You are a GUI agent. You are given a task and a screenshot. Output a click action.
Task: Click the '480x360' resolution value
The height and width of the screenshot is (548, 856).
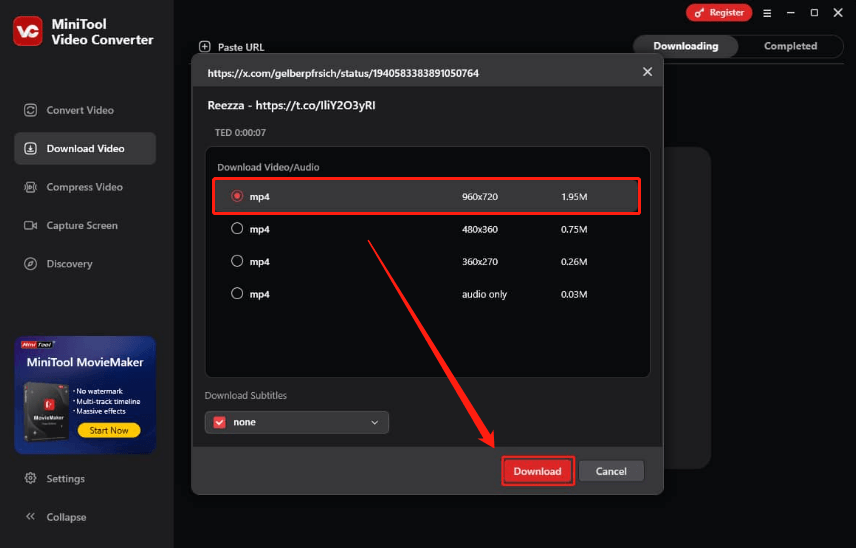[480, 229]
